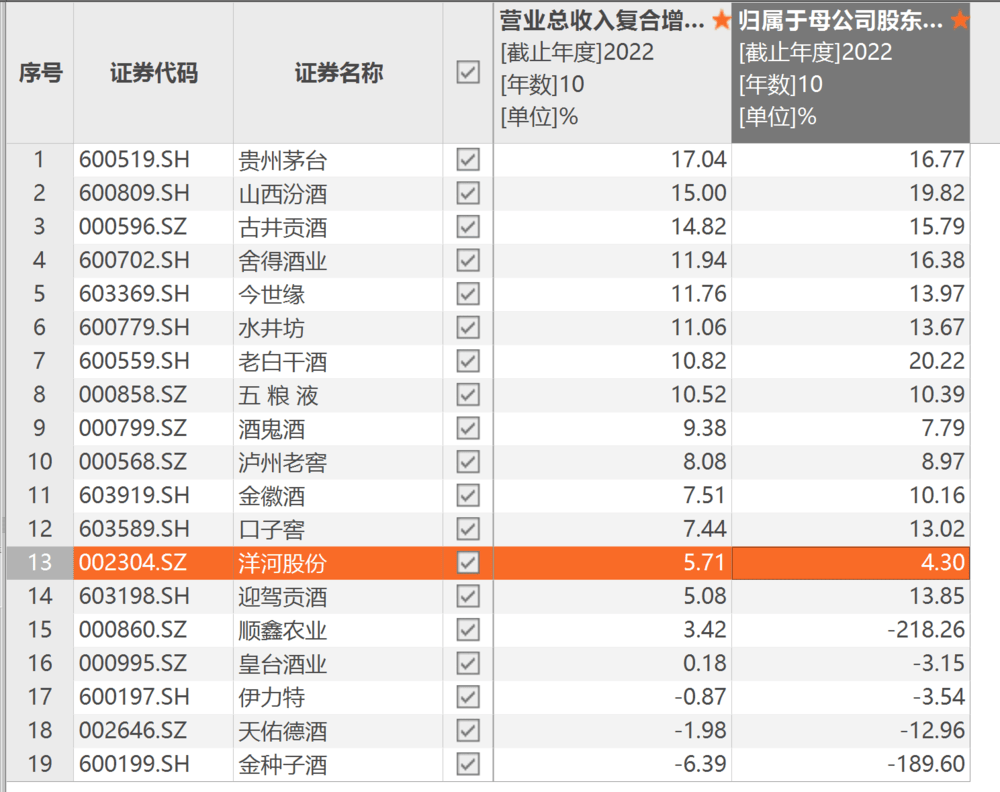Select security code 600779.SH
1000x792 pixels.
[x=134, y=327]
